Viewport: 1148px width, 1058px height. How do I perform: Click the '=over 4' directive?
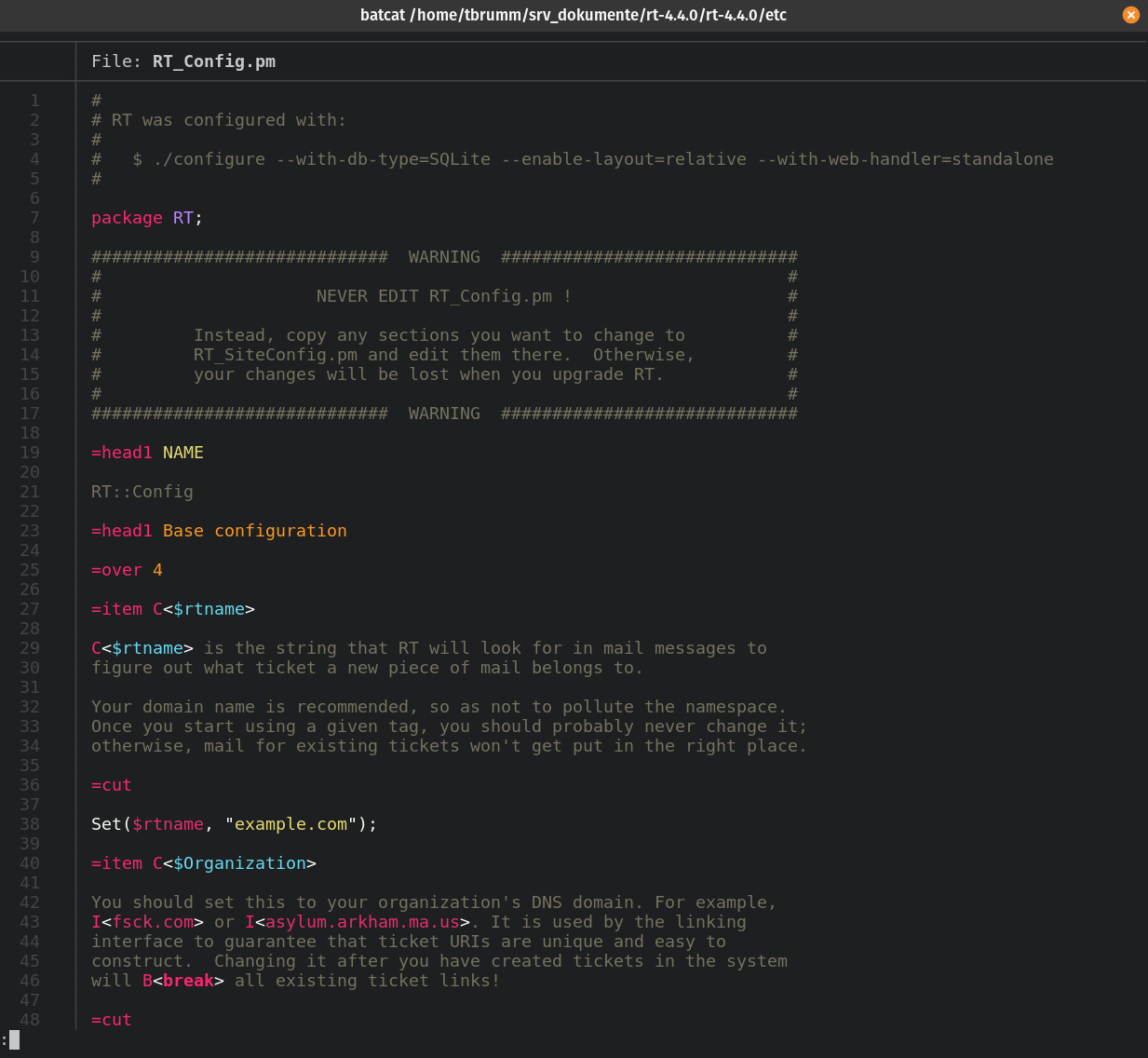click(x=127, y=570)
